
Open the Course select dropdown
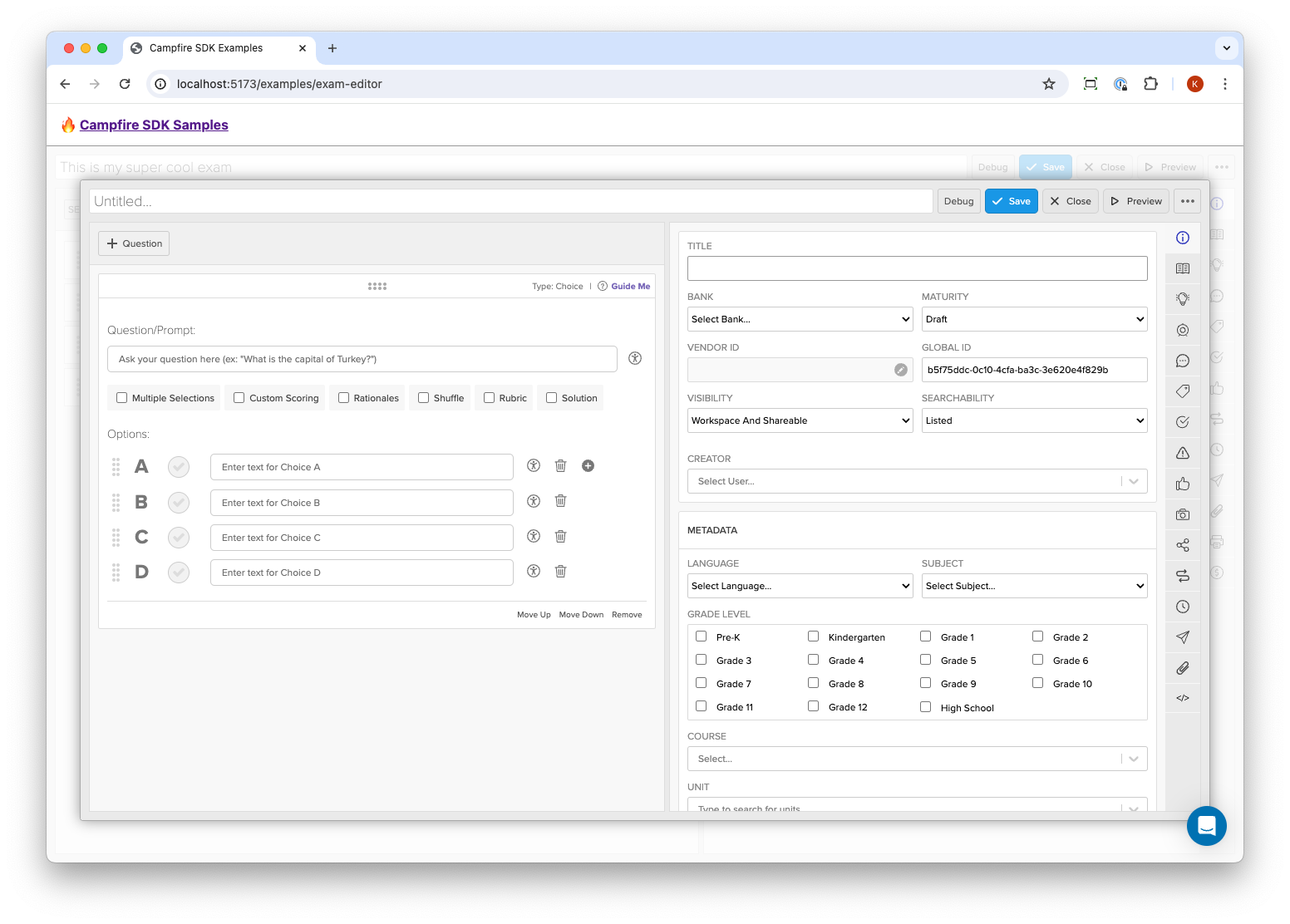pyautogui.click(x=918, y=759)
